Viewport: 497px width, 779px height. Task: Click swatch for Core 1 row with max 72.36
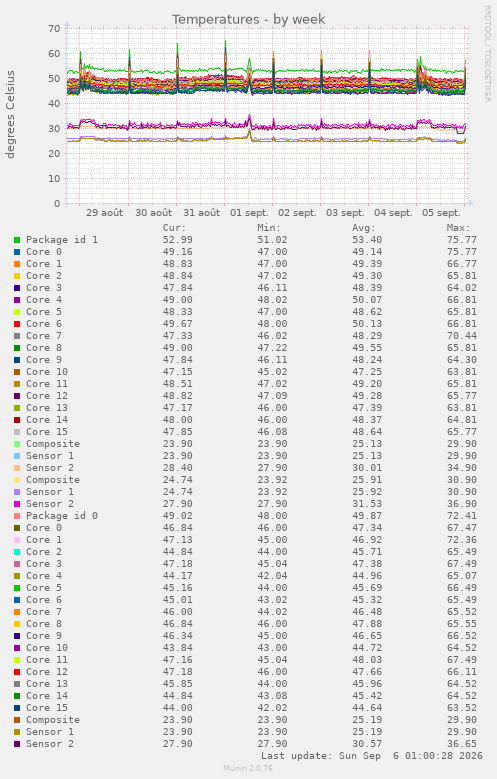click(x=17, y=540)
